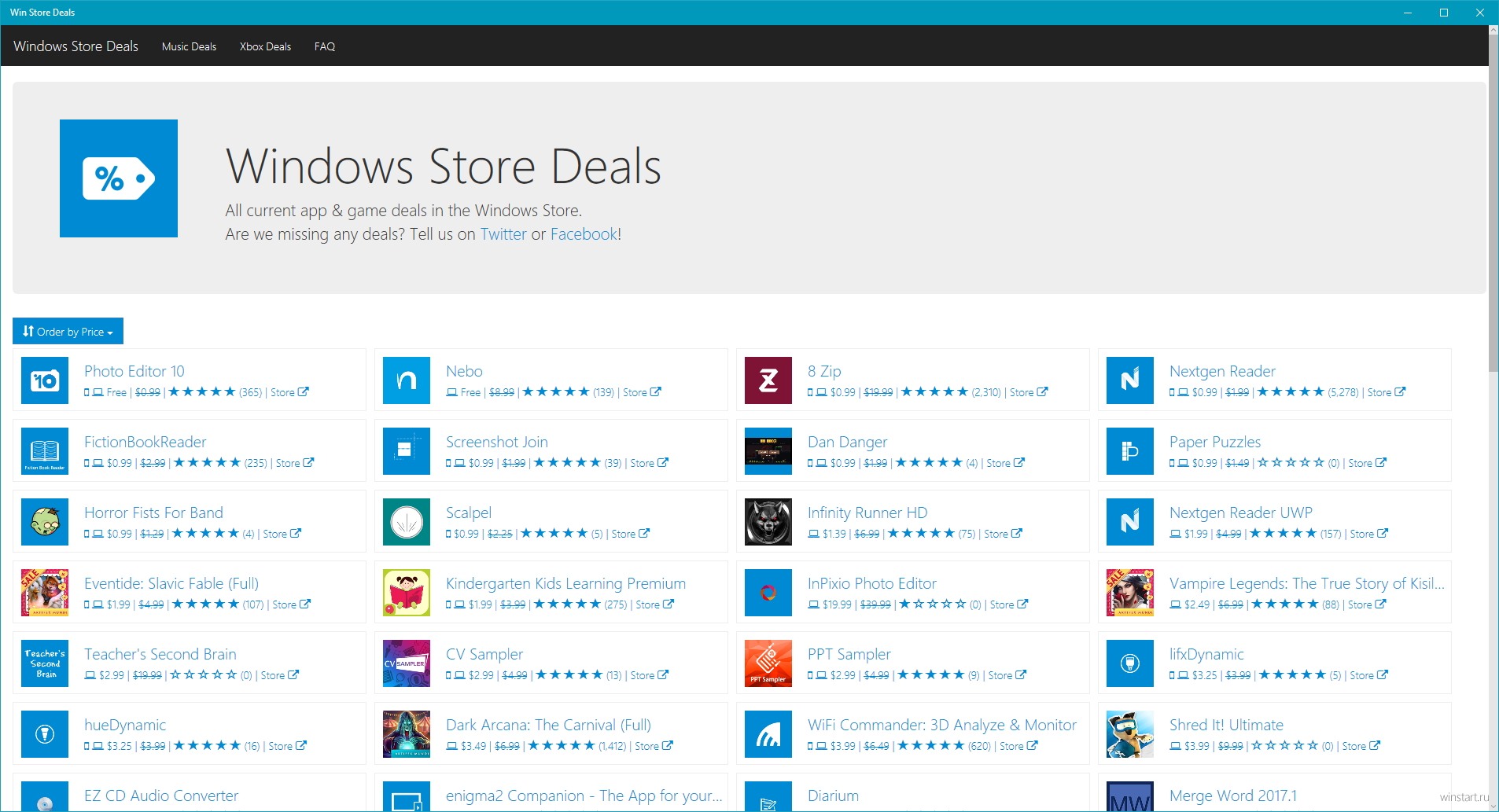Open the Order by Price dropdown

pyautogui.click(x=68, y=332)
